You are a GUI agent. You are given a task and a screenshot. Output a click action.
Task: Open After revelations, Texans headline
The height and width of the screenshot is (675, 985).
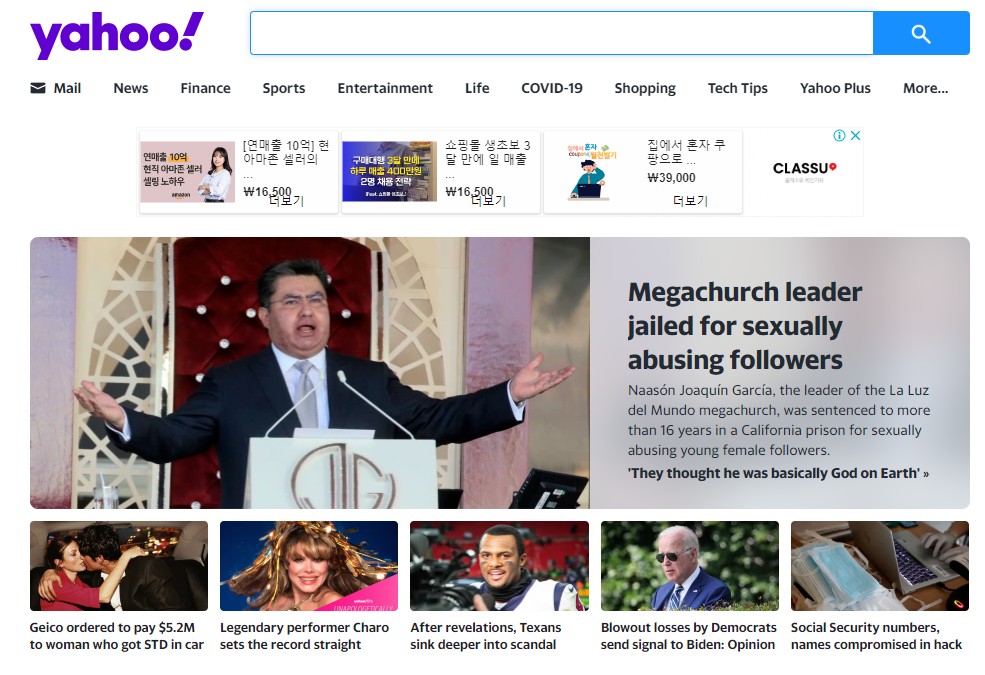pyautogui.click(x=486, y=636)
